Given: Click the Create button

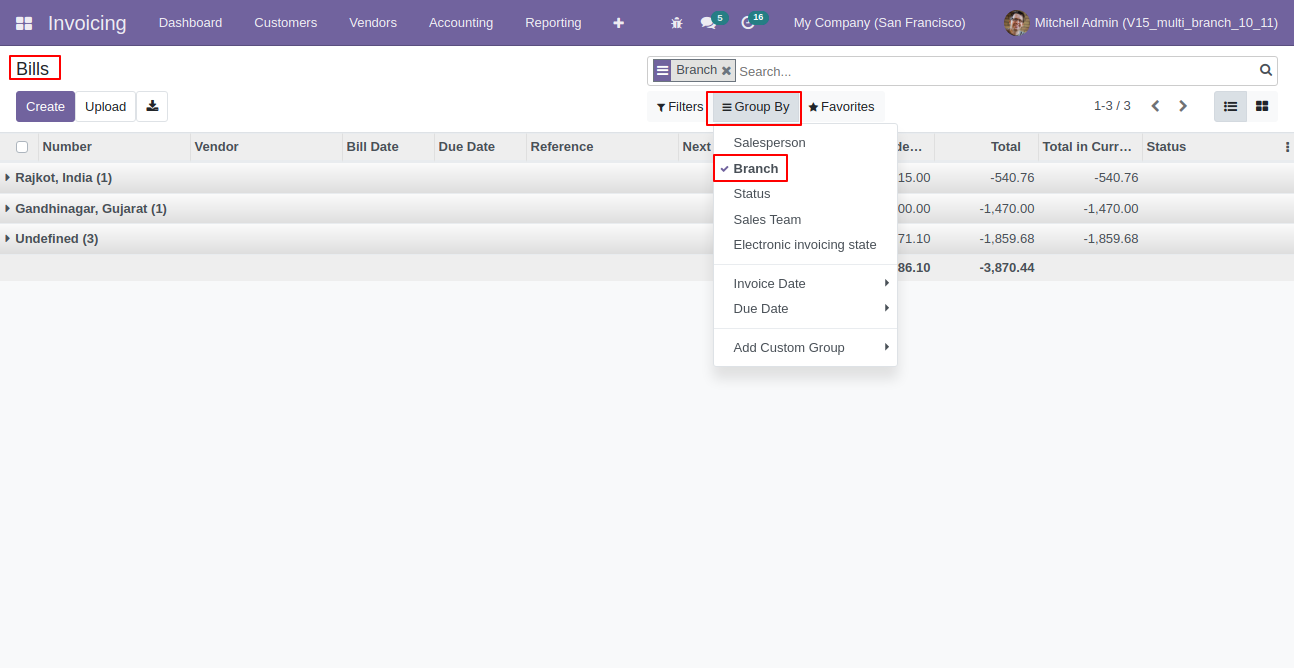Looking at the screenshot, I should pyautogui.click(x=45, y=106).
